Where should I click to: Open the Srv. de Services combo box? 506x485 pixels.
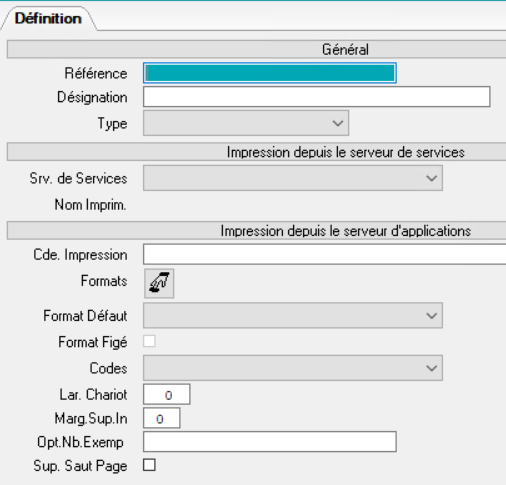click(293, 178)
